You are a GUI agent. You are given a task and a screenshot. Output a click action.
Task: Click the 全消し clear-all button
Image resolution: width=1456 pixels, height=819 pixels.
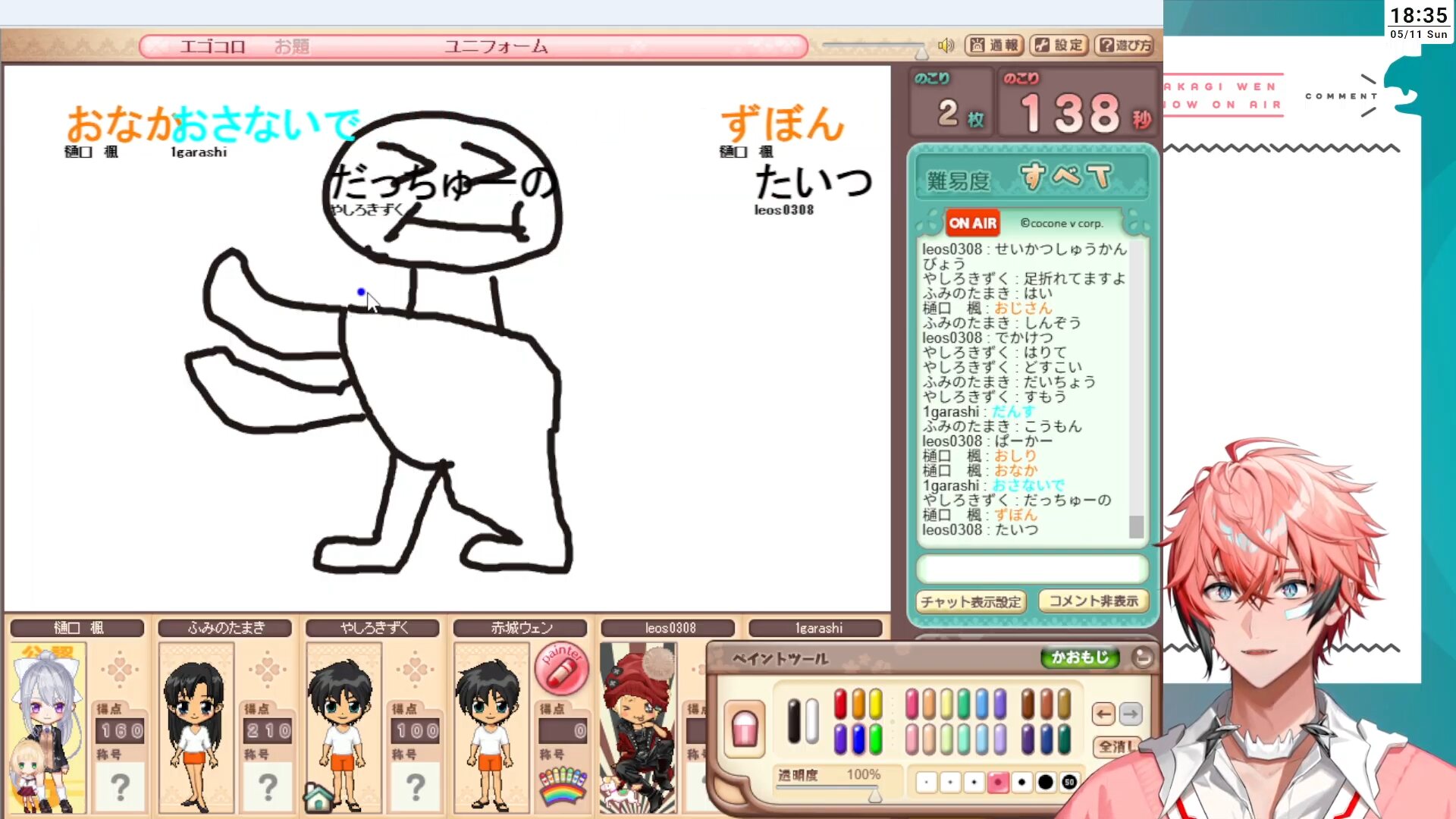tap(1116, 746)
